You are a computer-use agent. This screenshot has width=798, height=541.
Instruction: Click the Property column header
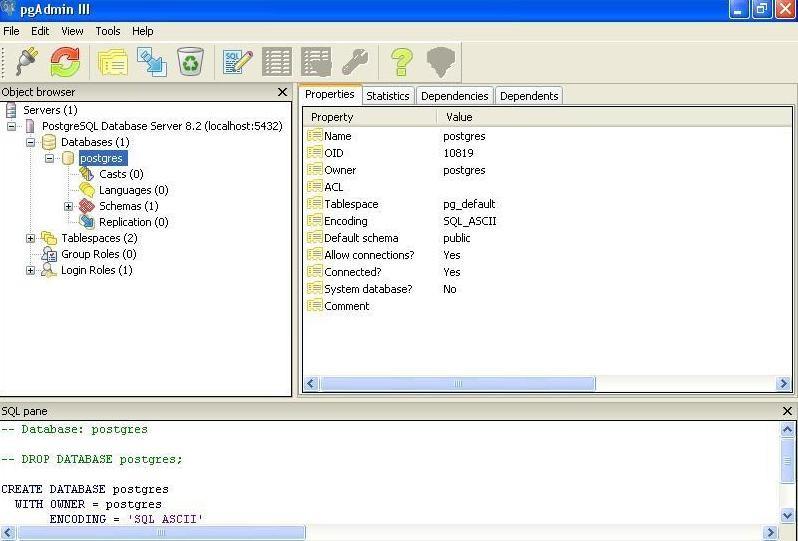click(370, 117)
